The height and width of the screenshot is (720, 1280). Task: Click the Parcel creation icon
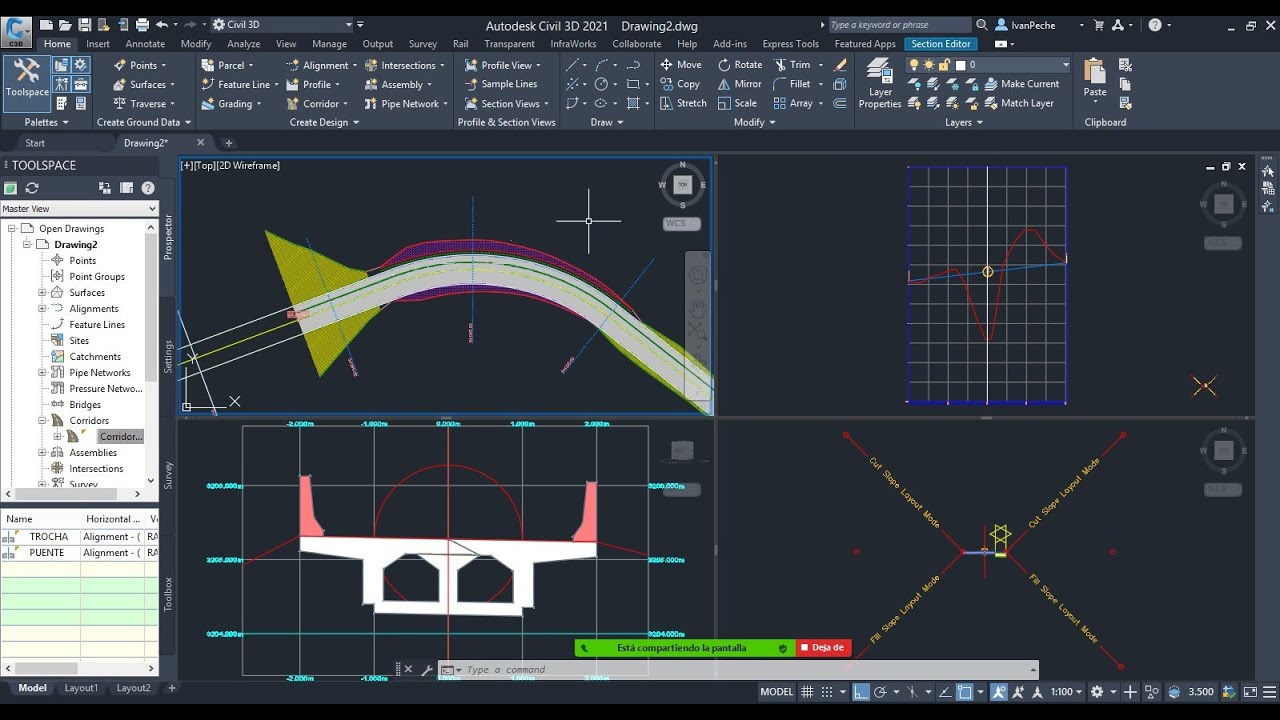coord(207,65)
